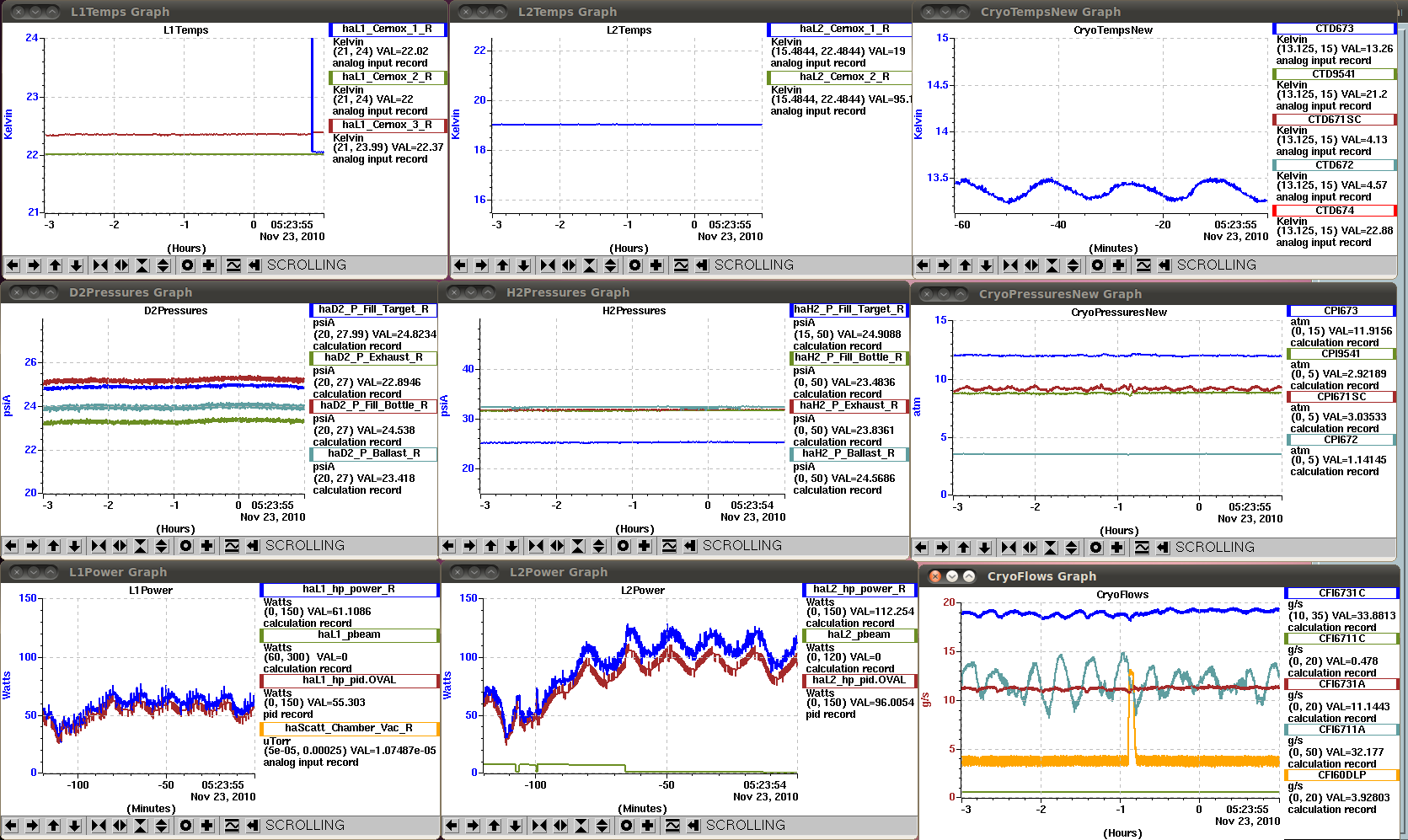Click the circle auto-scale icon in L1Temps toolbar
Screen dimensions: 1408x840
[188, 265]
